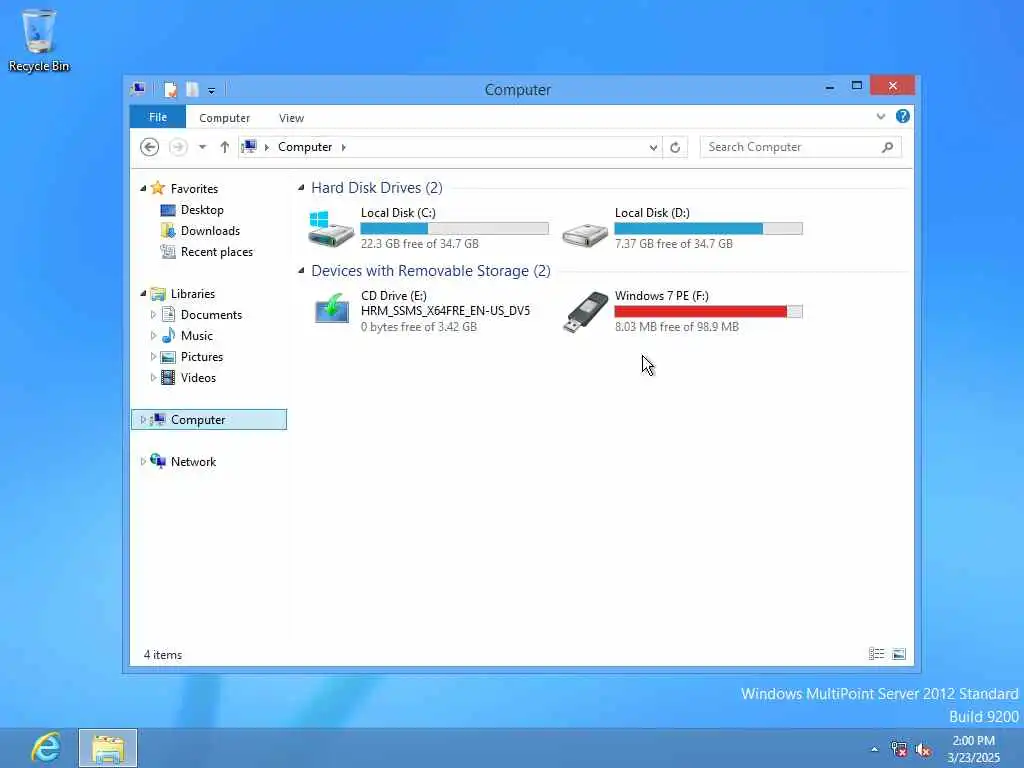This screenshot has width=1024, height=768.
Task: Click the Up one level arrow
Action: coord(225,147)
